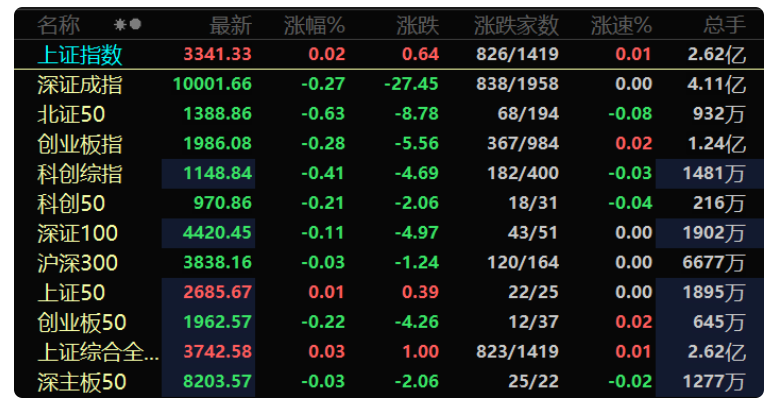Click the 总手 column header
Image resolution: width=768 pixels, height=400 pixels.
pyautogui.click(x=725, y=25)
